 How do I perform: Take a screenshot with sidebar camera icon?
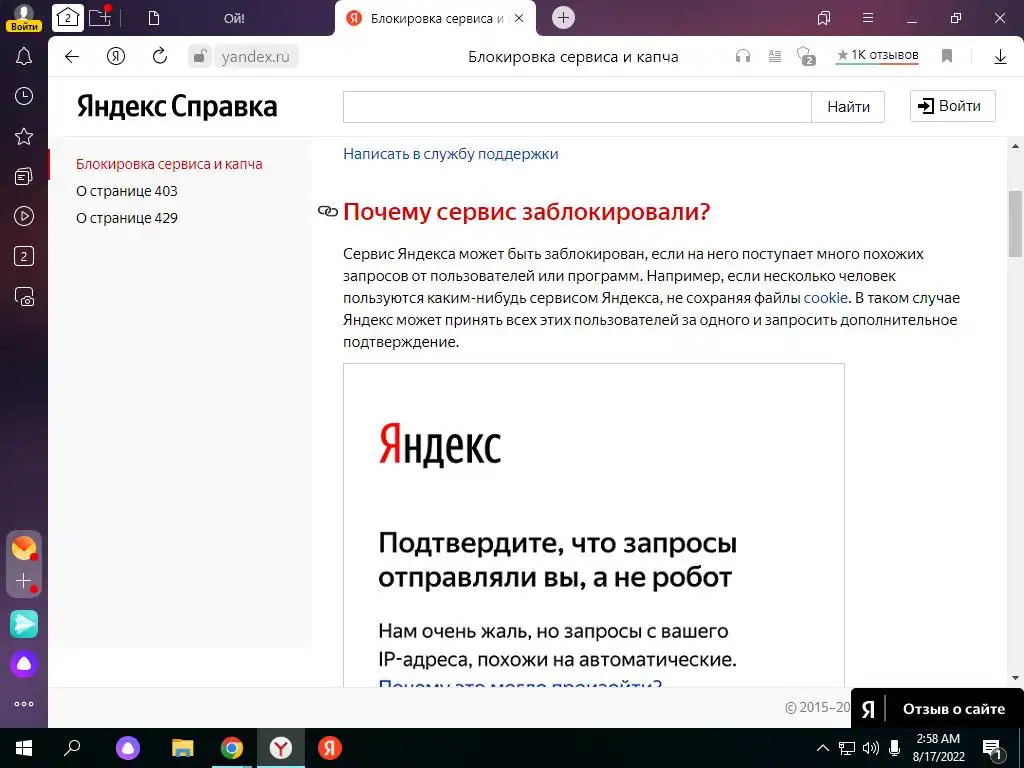[24, 296]
